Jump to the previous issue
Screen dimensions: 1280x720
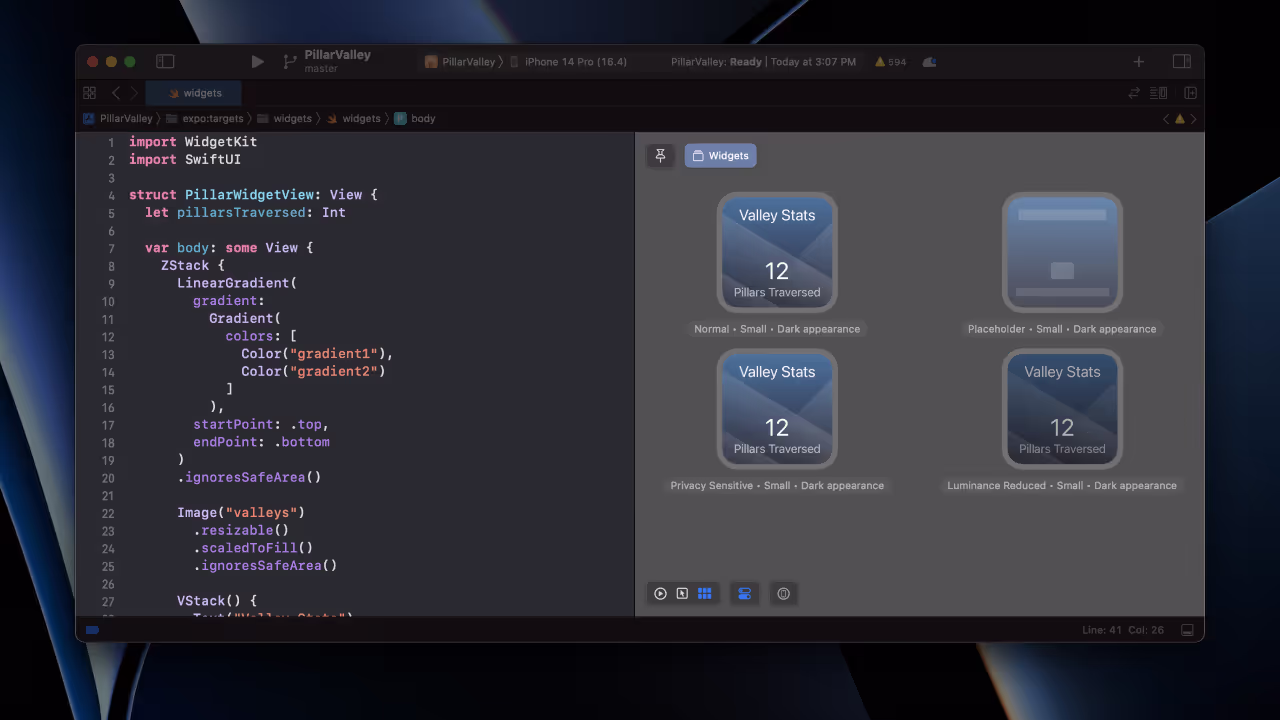1166,118
